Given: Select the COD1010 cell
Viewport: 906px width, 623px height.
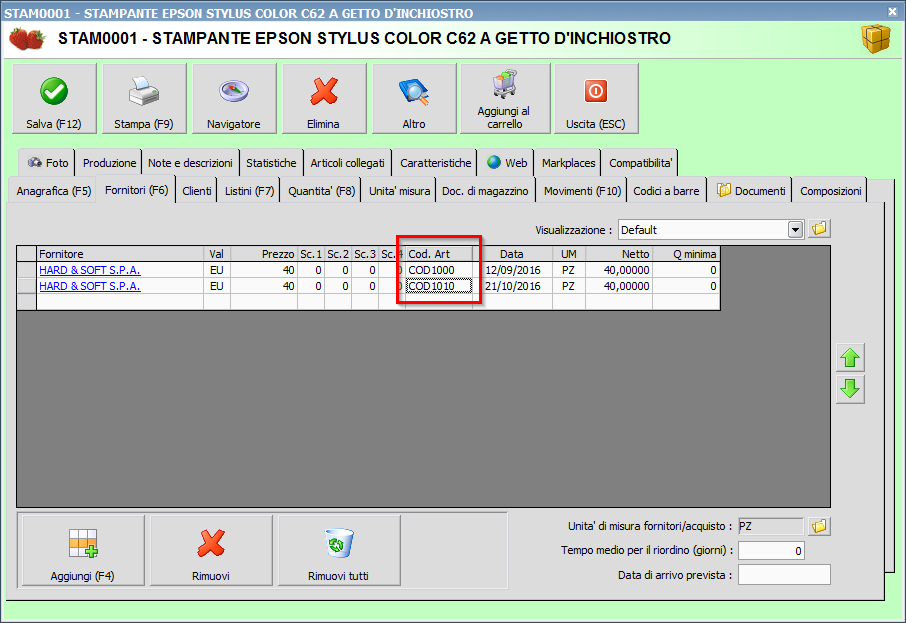Looking at the screenshot, I should [439, 286].
